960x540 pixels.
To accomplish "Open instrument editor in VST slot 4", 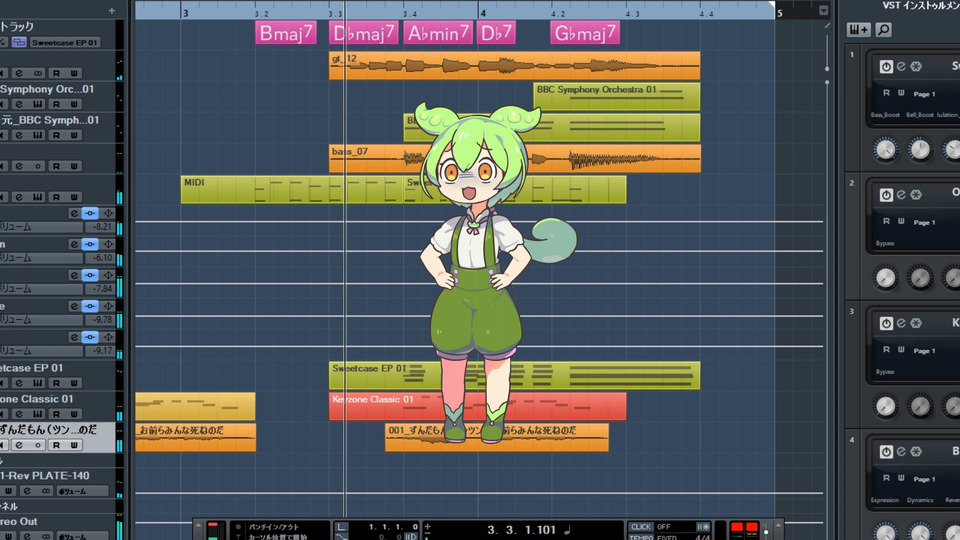I will (901, 451).
